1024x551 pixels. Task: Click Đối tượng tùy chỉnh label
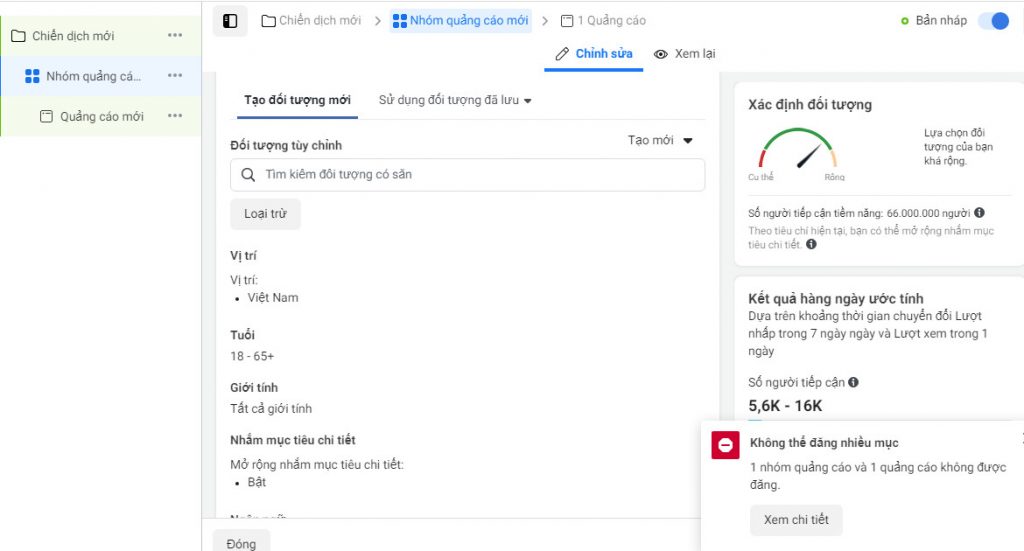(286, 145)
